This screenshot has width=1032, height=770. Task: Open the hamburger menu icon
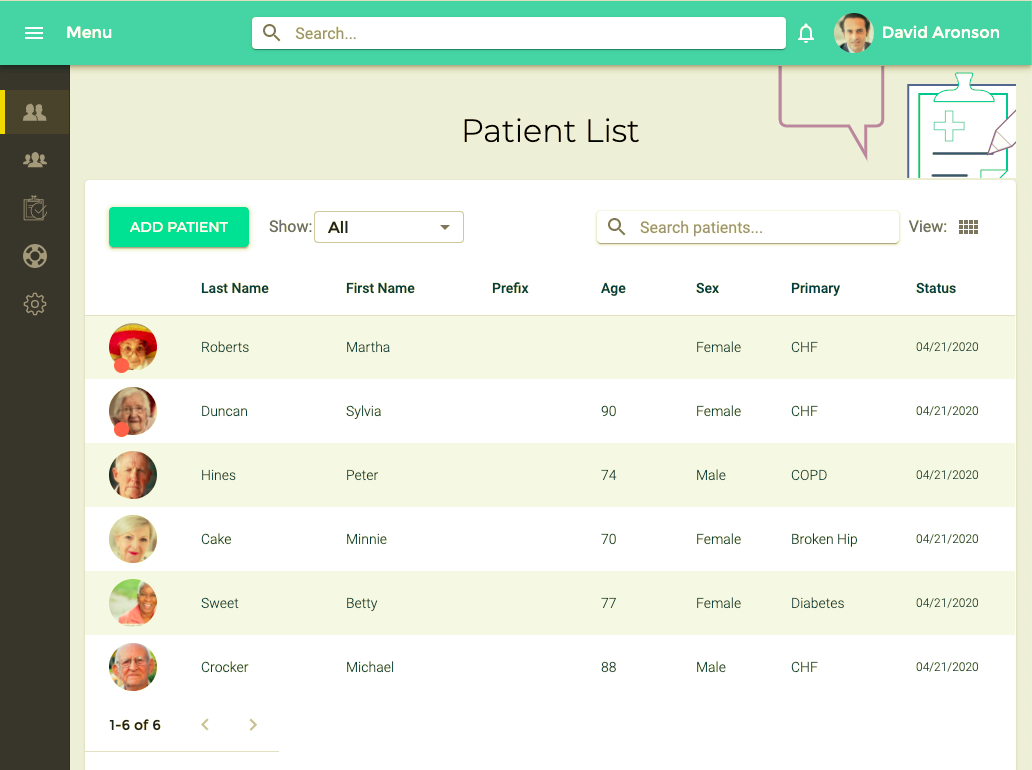pyautogui.click(x=34, y=33)
